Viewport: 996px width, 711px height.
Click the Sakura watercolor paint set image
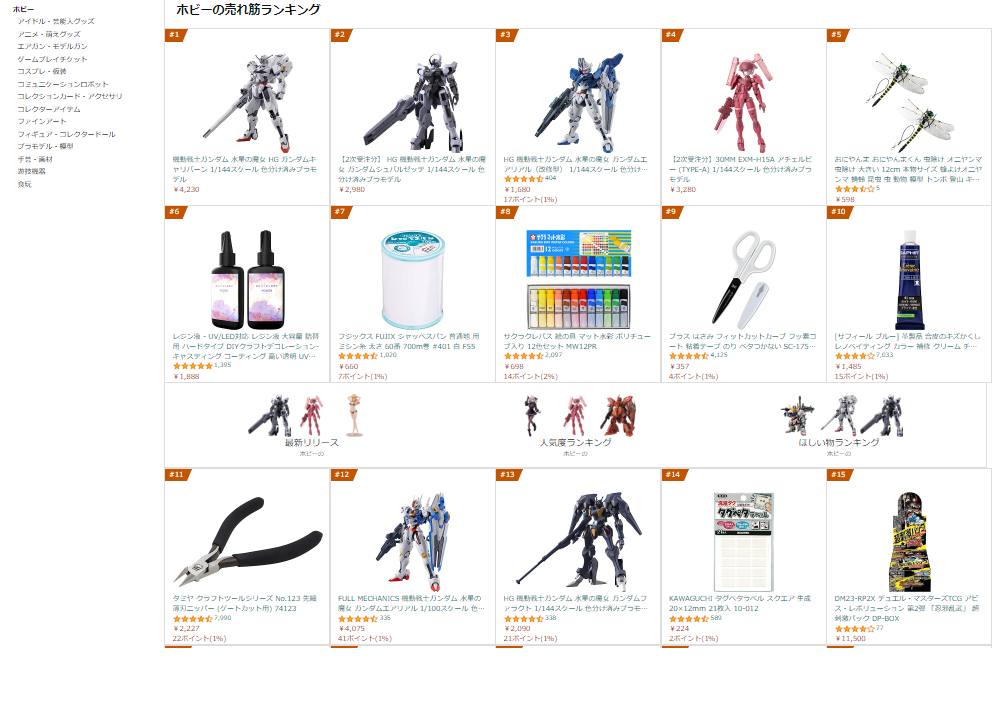pos(579,280)
